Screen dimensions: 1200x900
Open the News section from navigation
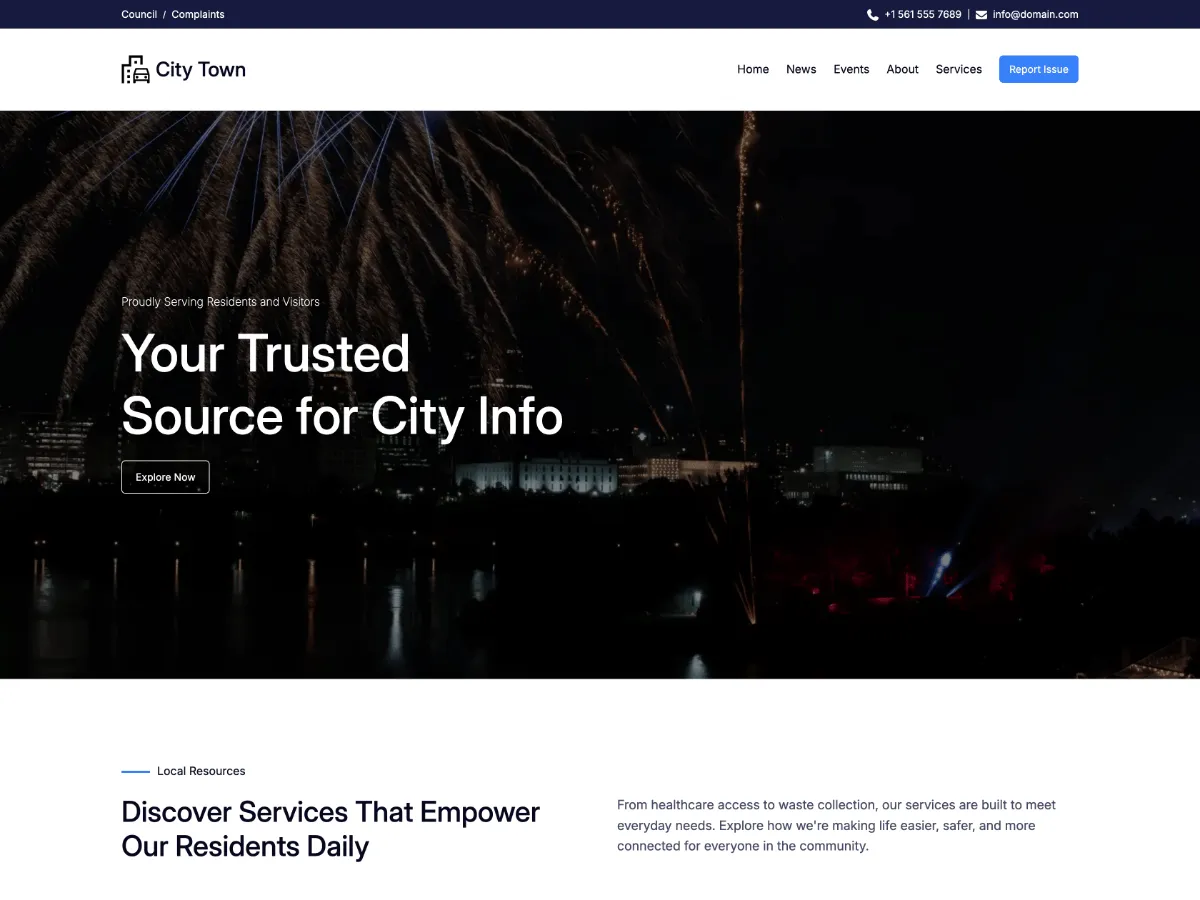(x=801, y=69)
